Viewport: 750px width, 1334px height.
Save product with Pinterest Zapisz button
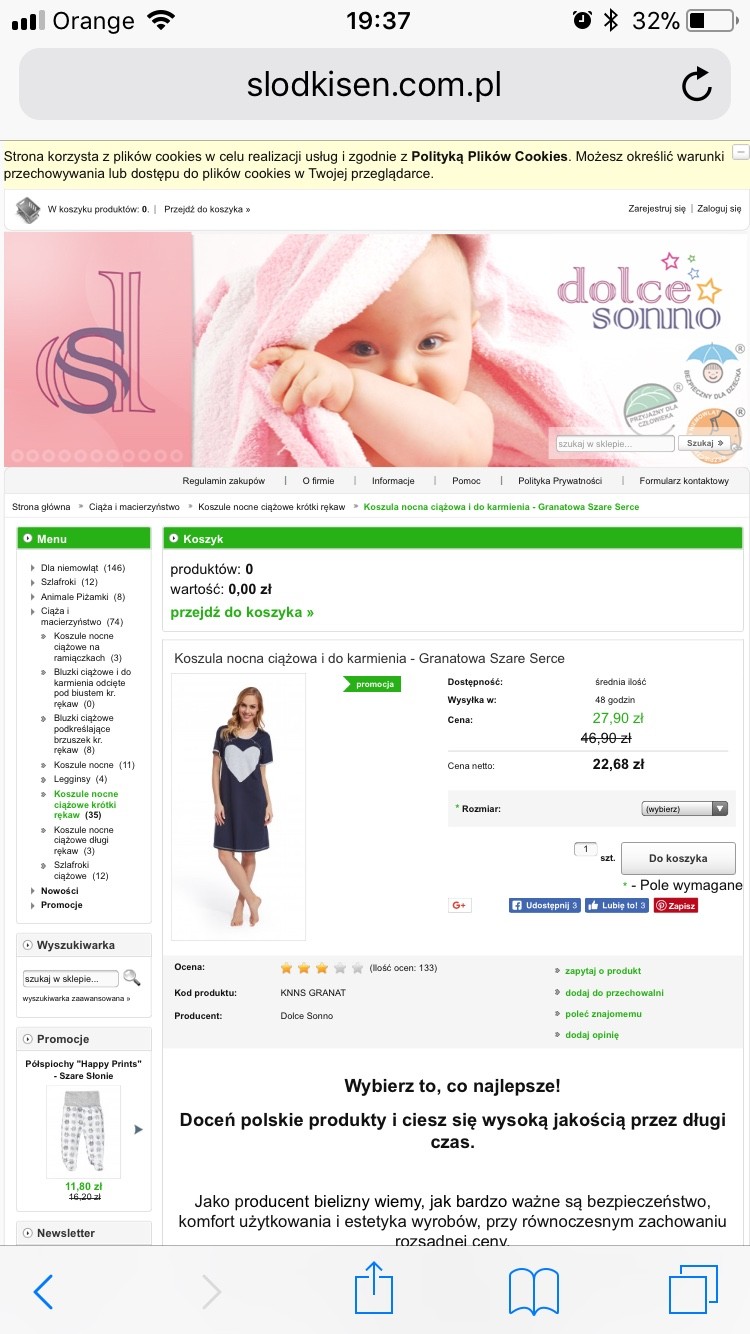coord(676,905)
